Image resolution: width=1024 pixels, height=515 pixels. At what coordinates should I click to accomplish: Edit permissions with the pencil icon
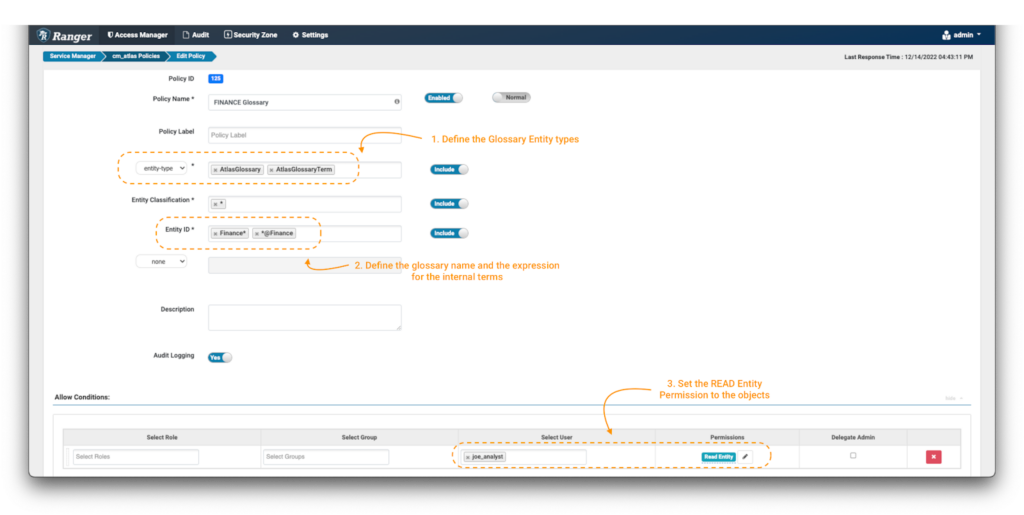[x=745, y=456]
